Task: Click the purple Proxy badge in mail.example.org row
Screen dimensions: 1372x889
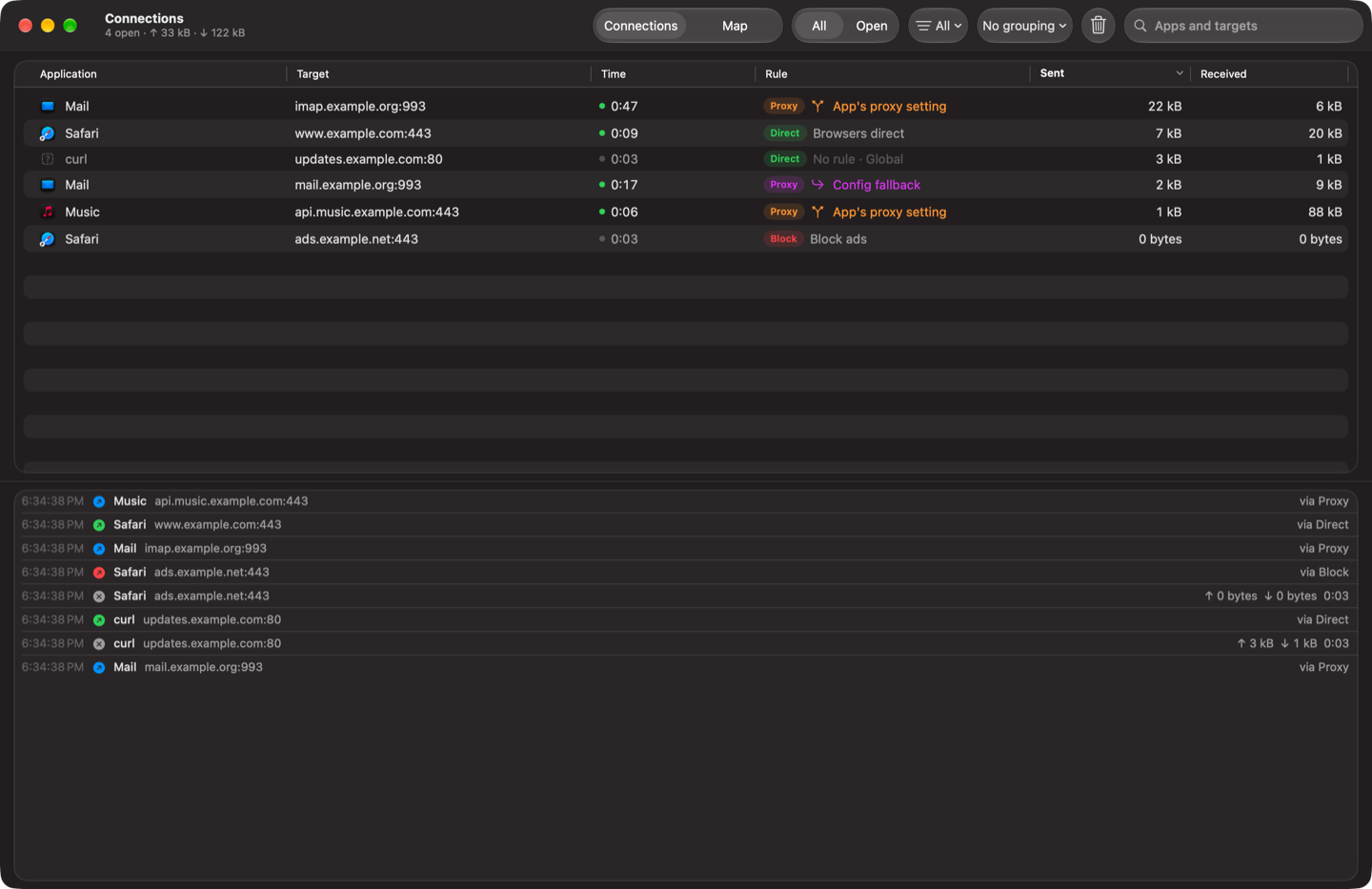Action: tap(784, 185)
